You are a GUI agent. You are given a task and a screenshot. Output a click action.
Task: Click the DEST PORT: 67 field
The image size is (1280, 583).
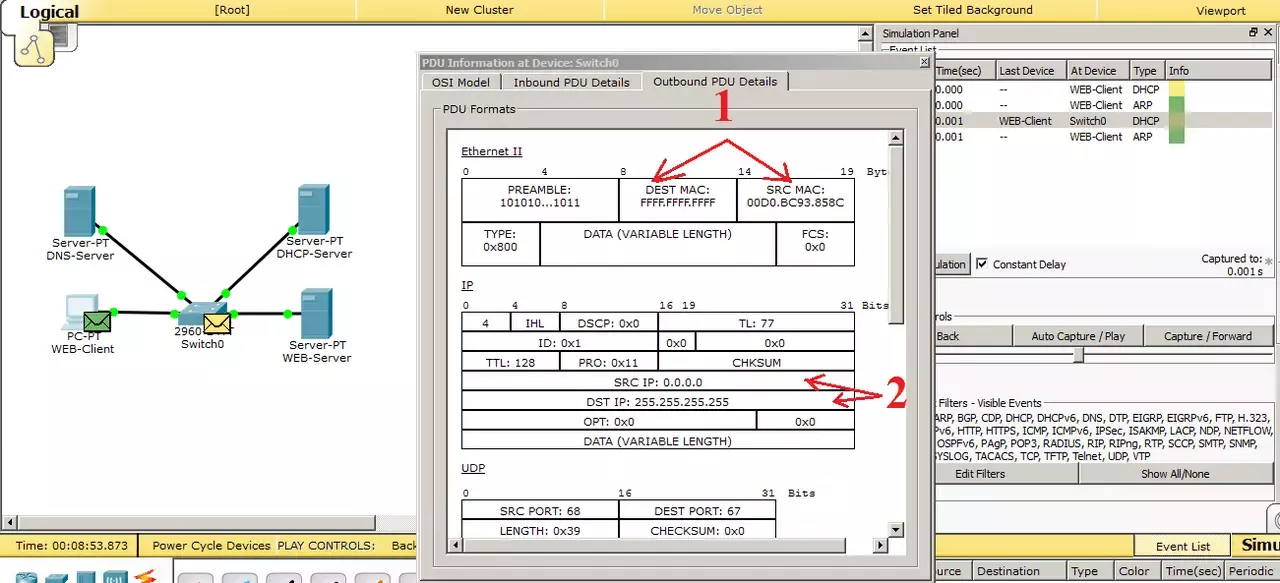tap(698, 511)
